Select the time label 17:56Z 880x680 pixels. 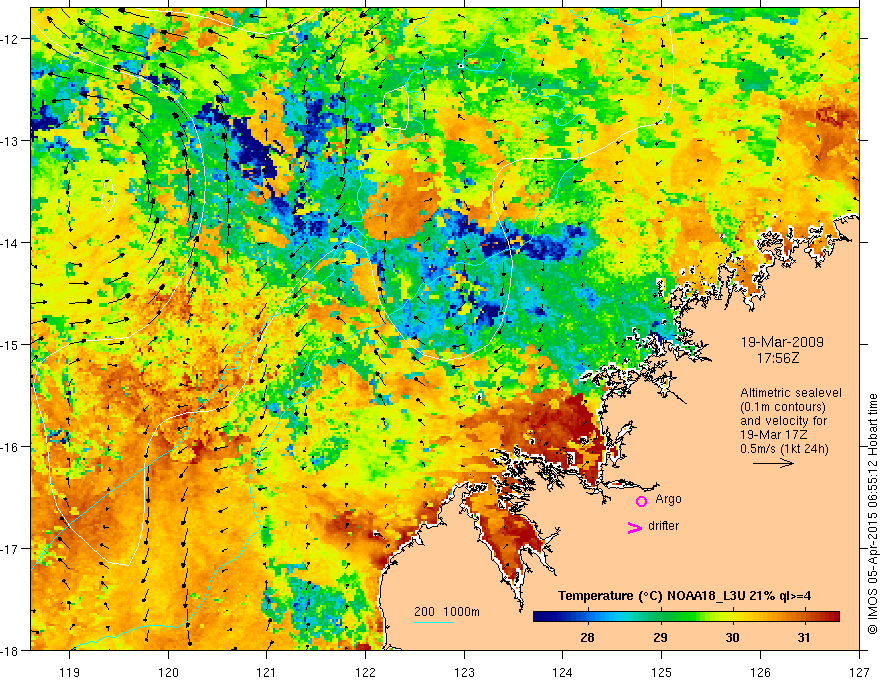778,358
